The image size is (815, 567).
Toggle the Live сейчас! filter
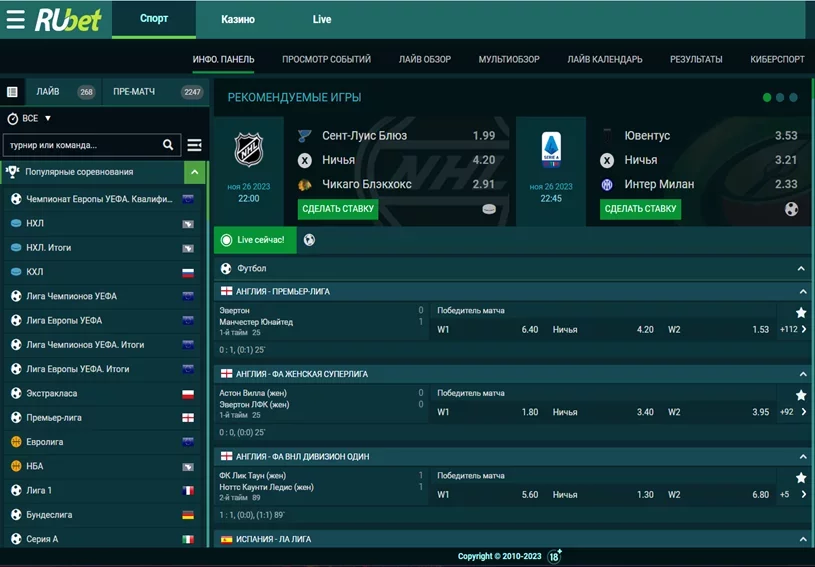(x=255, y=240)
